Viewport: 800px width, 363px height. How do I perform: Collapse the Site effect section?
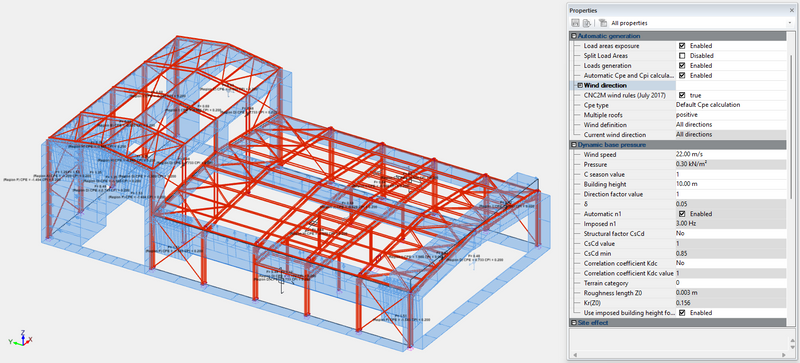tap(574, 323)
